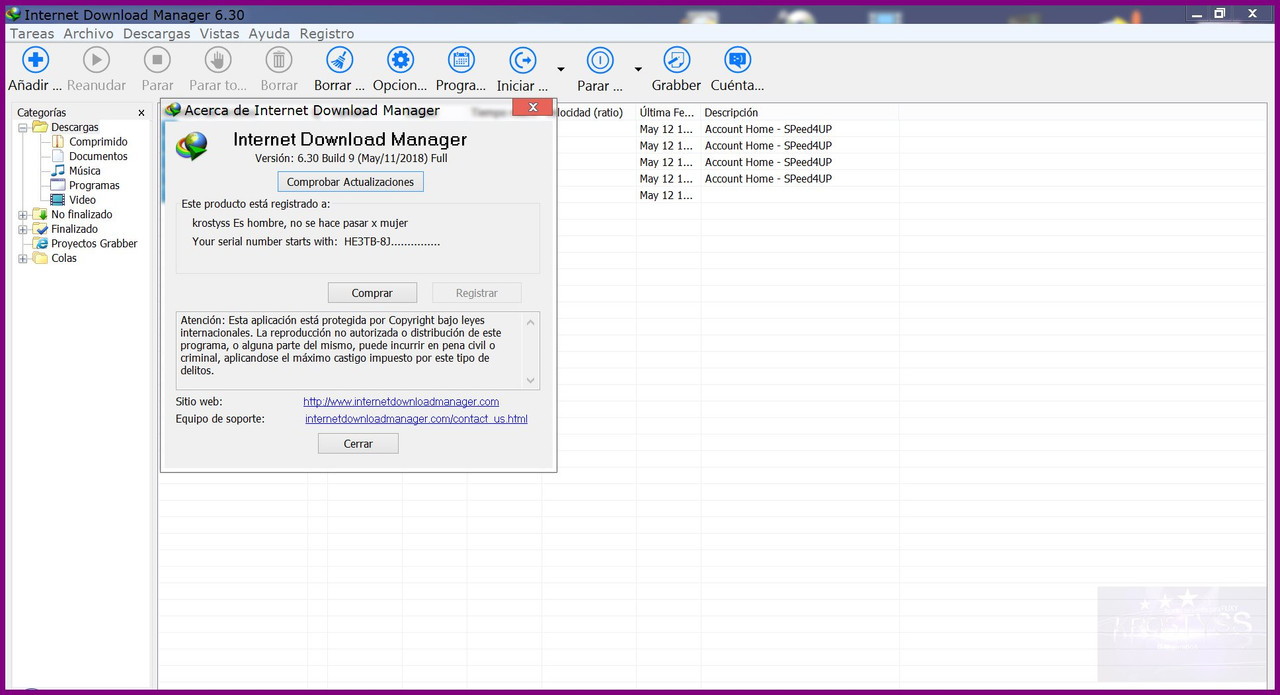Click Comprobar Actualizaciones button
This screenshot has height=695, width=1280.
[350, 182]
